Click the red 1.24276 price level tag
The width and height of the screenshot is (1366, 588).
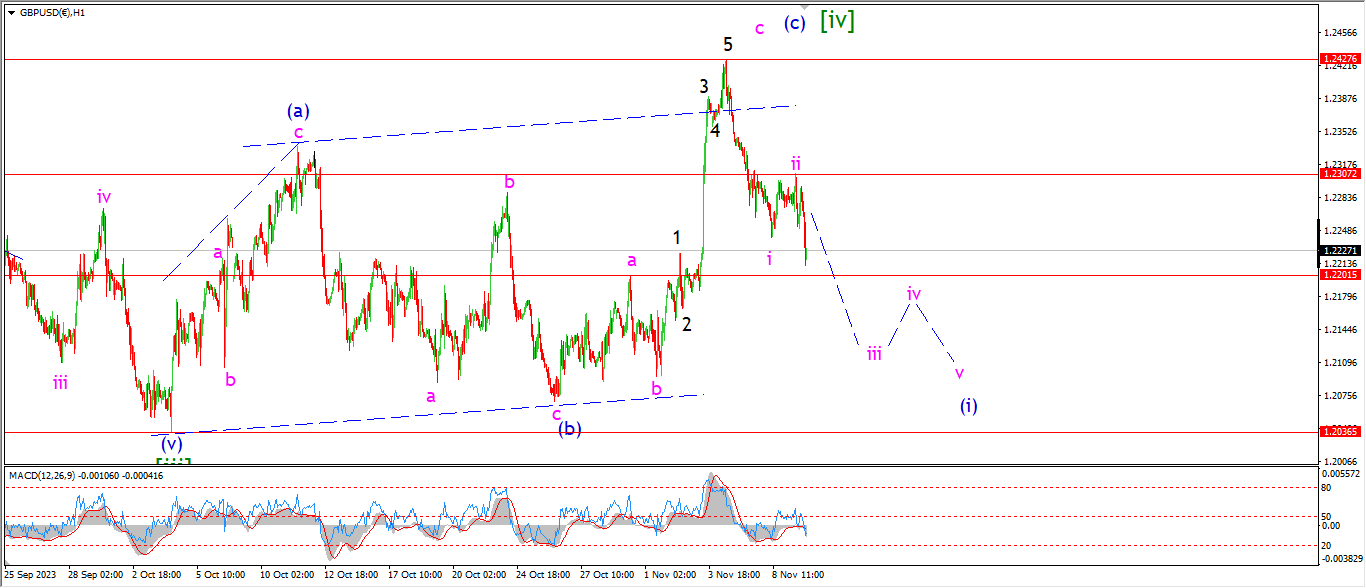[1339, 60]
